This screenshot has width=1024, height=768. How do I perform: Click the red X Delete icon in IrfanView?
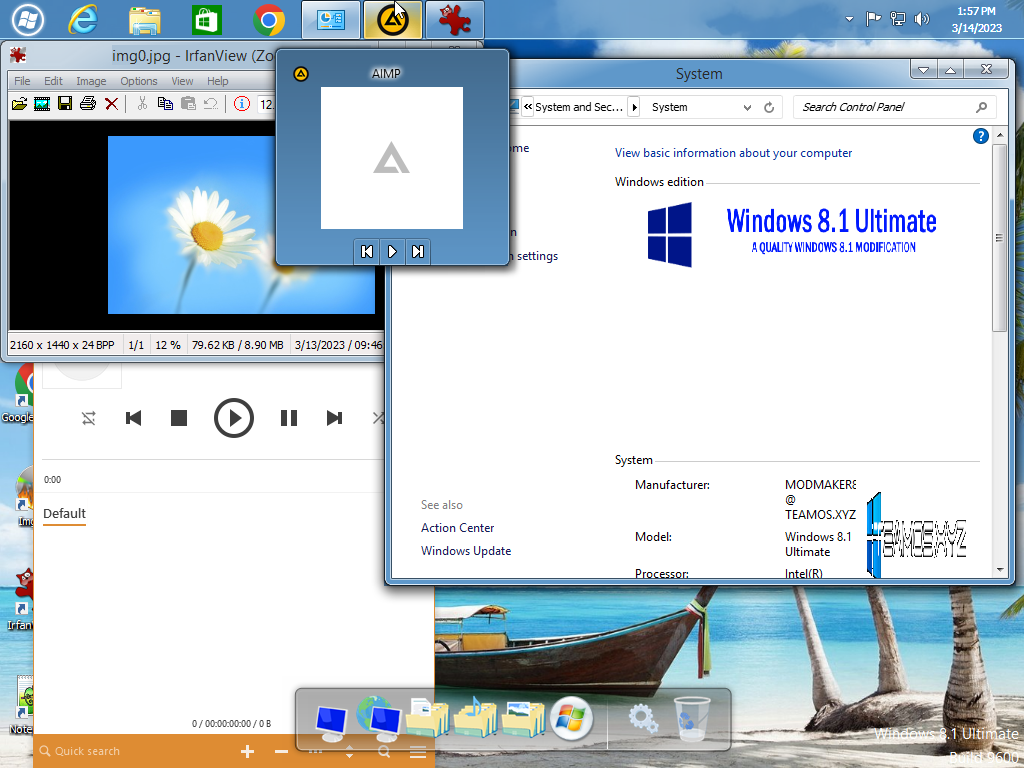pos(112,103)
